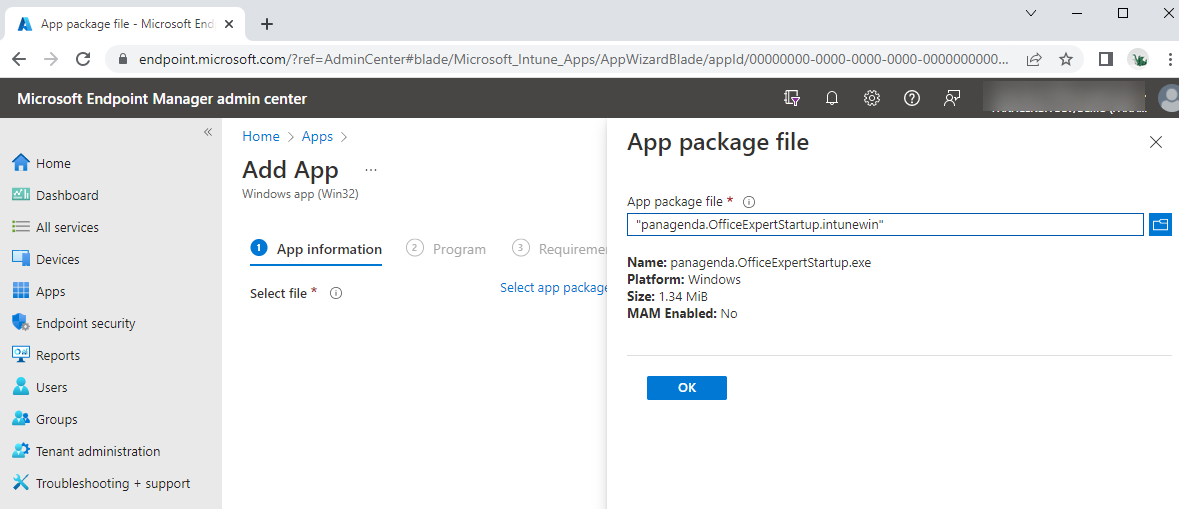Open Endpoint security in the sidebar
Viewport: 1179px width, 509px height.
point(85,324)
